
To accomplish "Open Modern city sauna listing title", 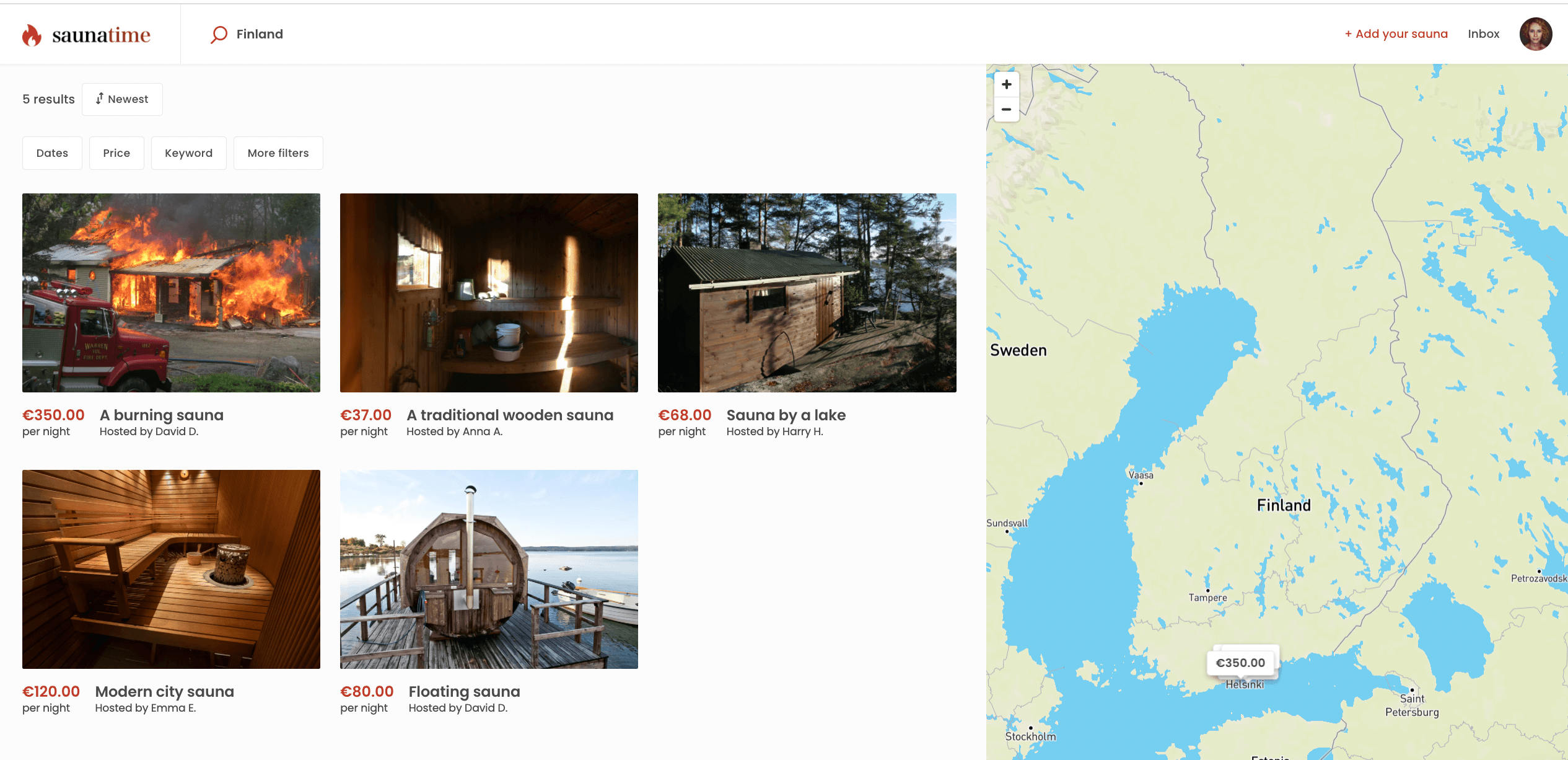I will 164,691.
